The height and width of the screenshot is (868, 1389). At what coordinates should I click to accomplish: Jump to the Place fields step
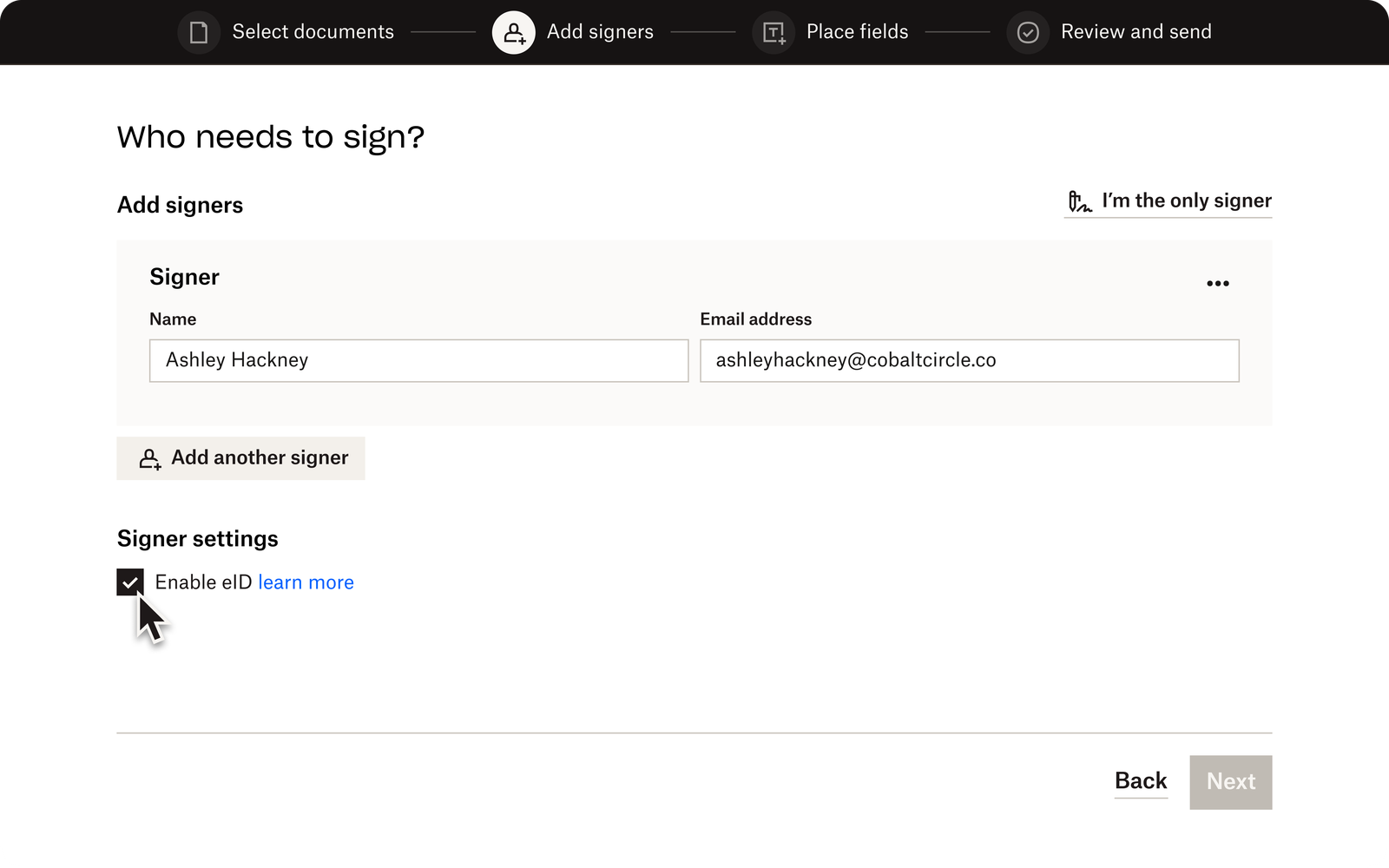(x=857, y=32)
